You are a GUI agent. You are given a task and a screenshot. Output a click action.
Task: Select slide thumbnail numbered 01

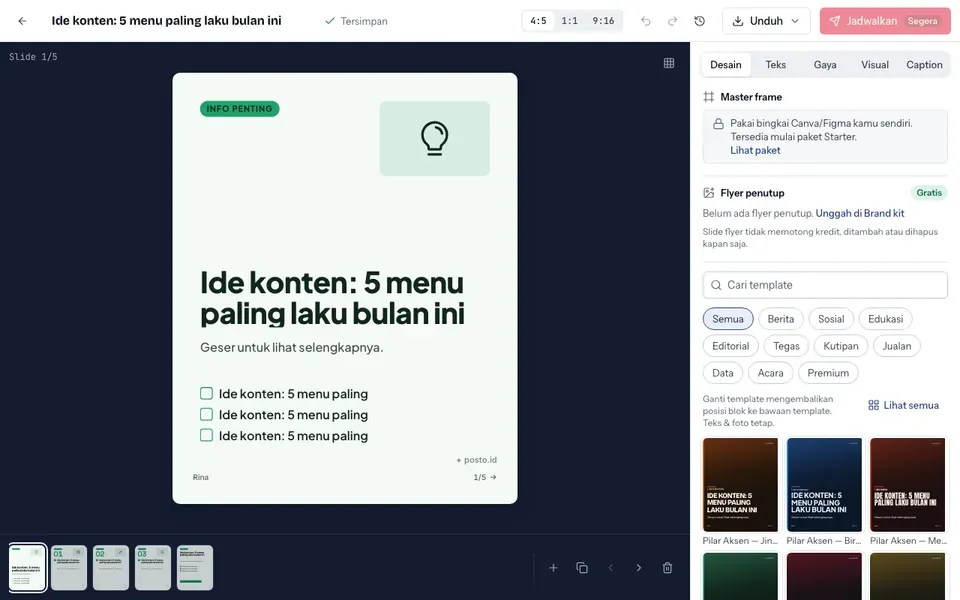(69, 568)
